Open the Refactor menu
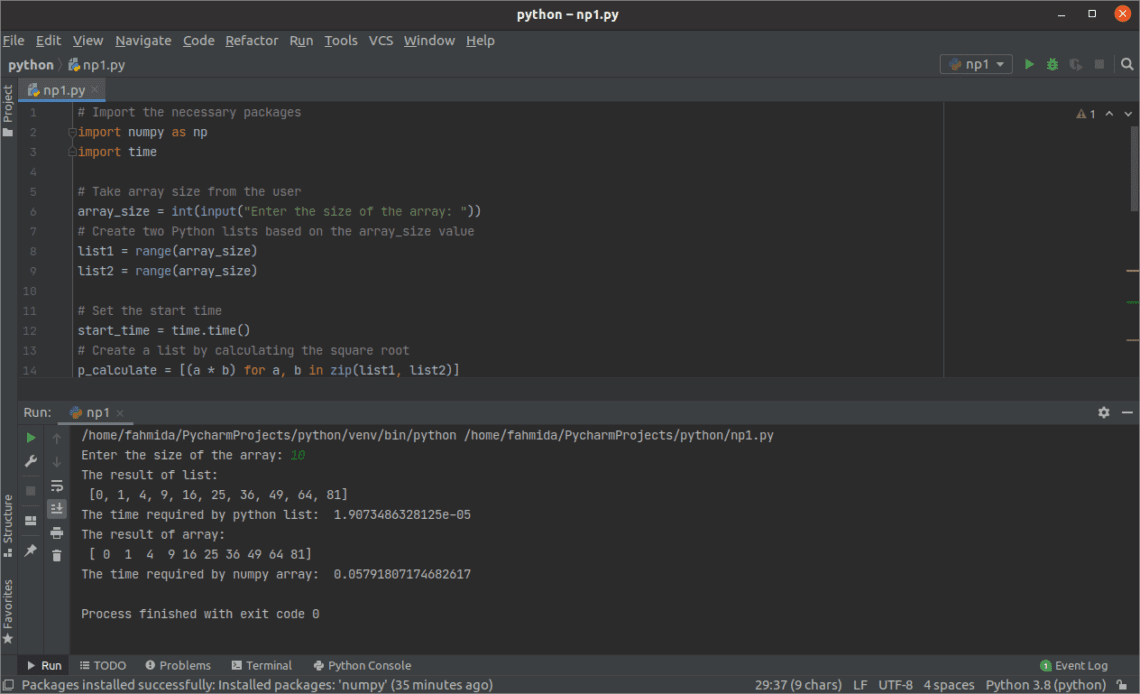This screenshot has height=694, width=1140. [251, 40]
